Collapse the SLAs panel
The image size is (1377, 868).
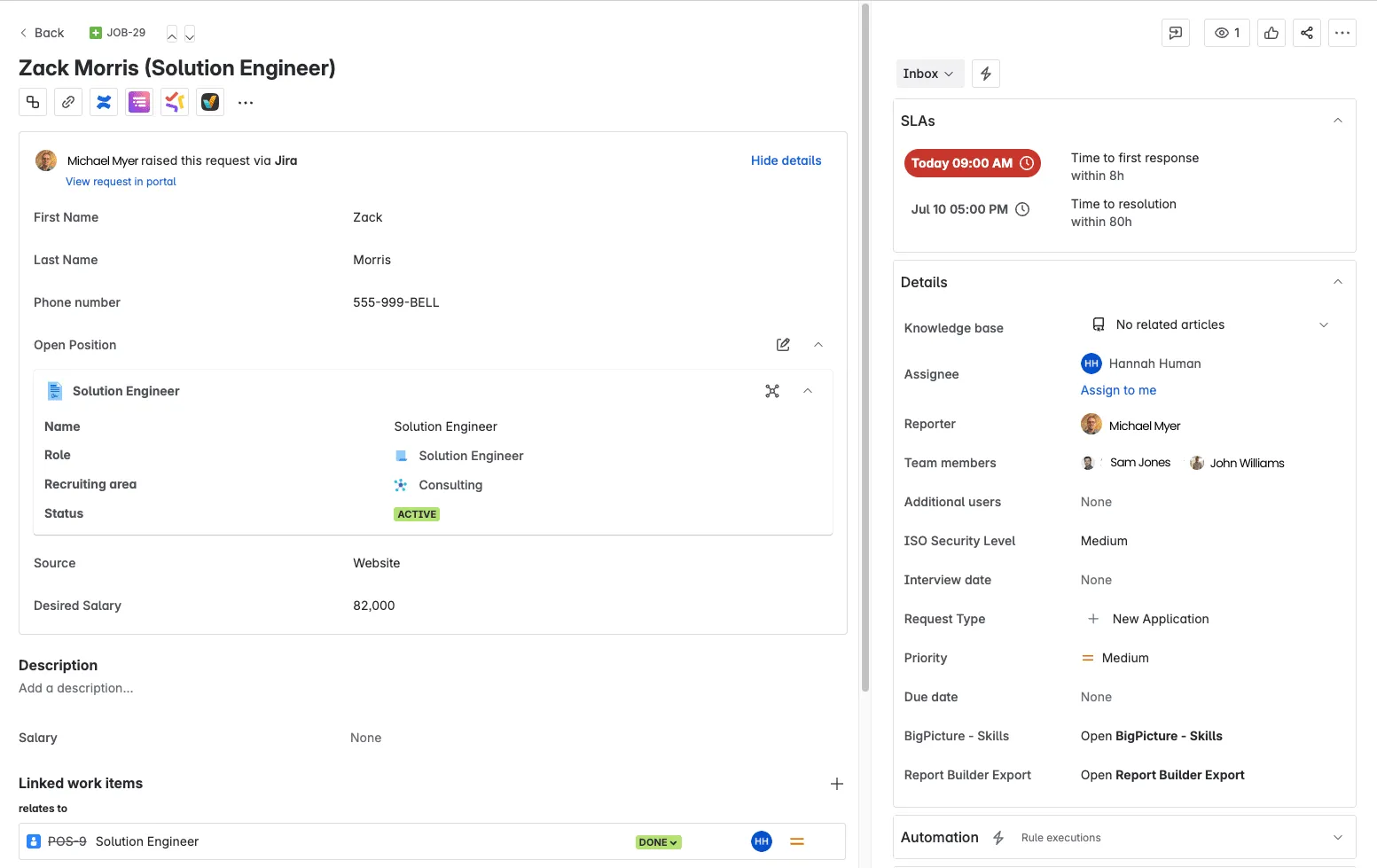pos(1337,121)
